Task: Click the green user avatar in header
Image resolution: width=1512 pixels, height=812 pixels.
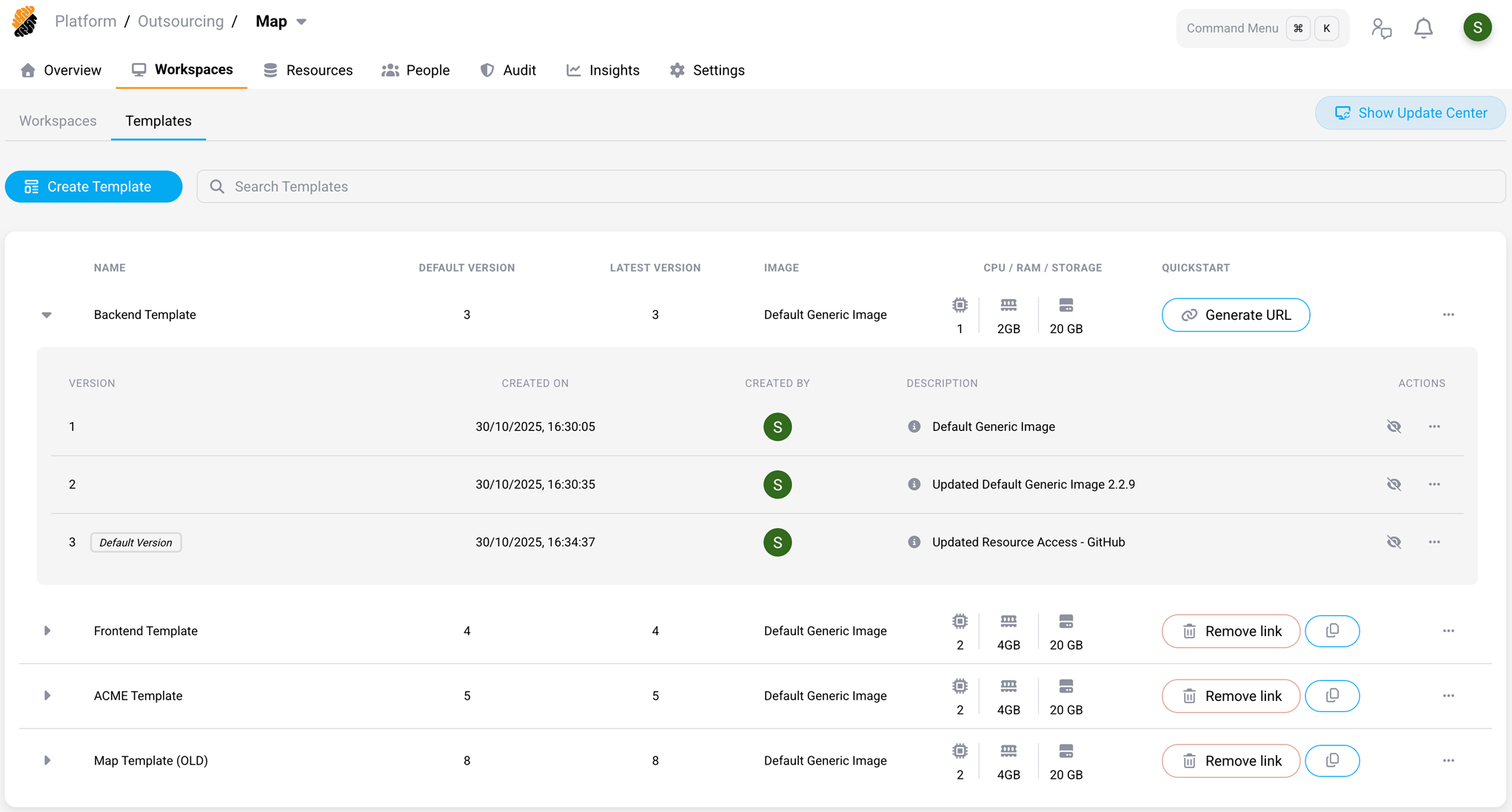Action: [1477, 28]
